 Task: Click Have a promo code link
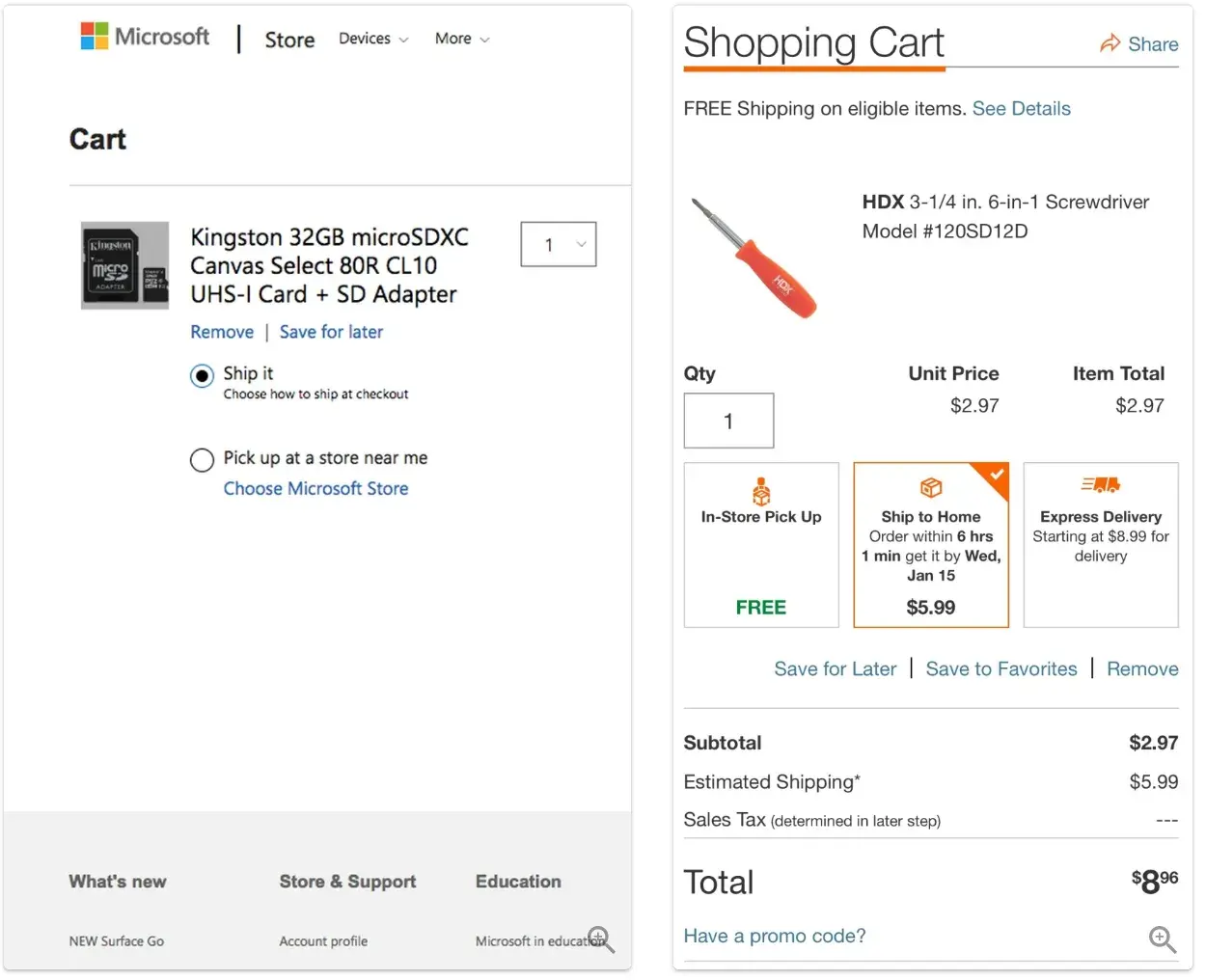774,936
